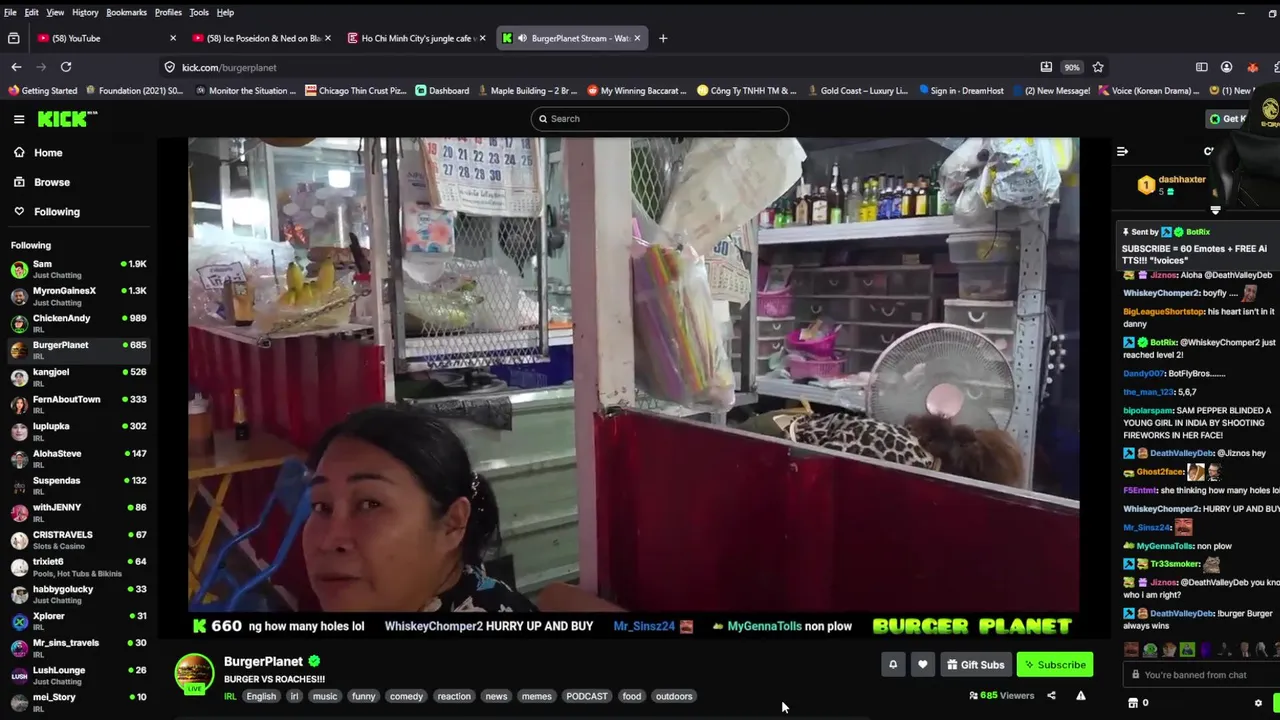Open the Chicago Thin Crust Pizza bookmark

click(x=355, y=90)
